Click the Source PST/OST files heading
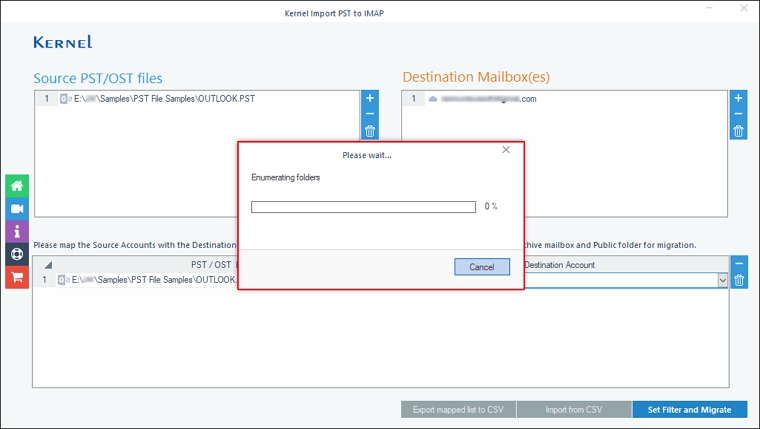 (x=98, y=78)
